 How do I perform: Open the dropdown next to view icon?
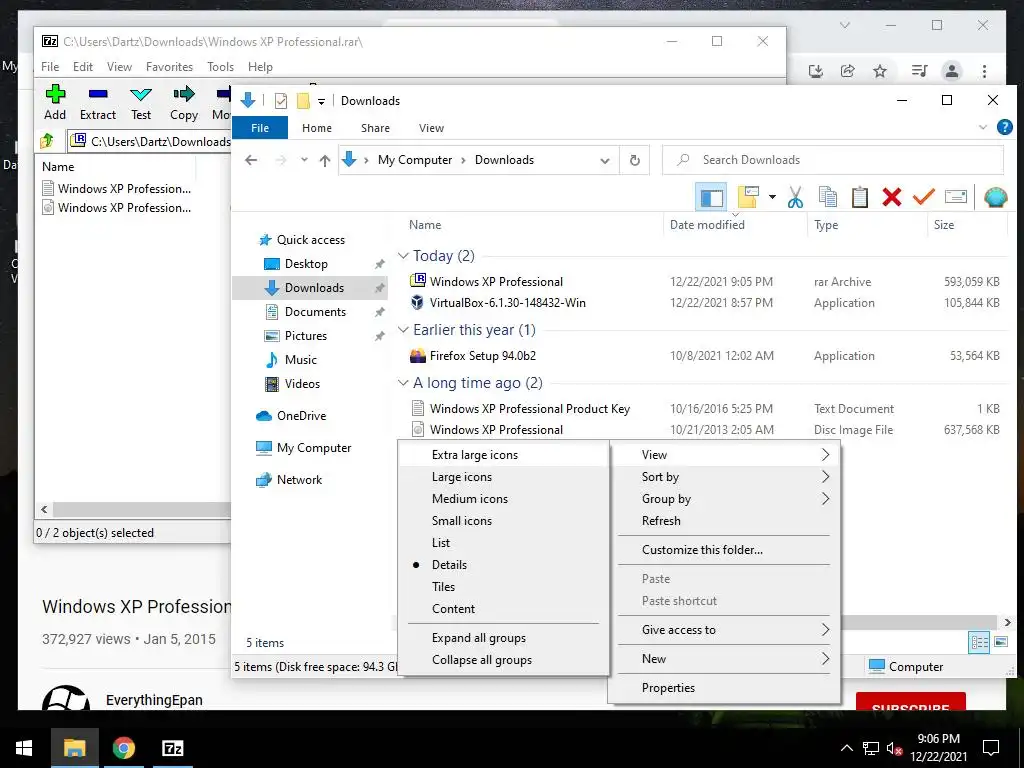click(772, 197)
